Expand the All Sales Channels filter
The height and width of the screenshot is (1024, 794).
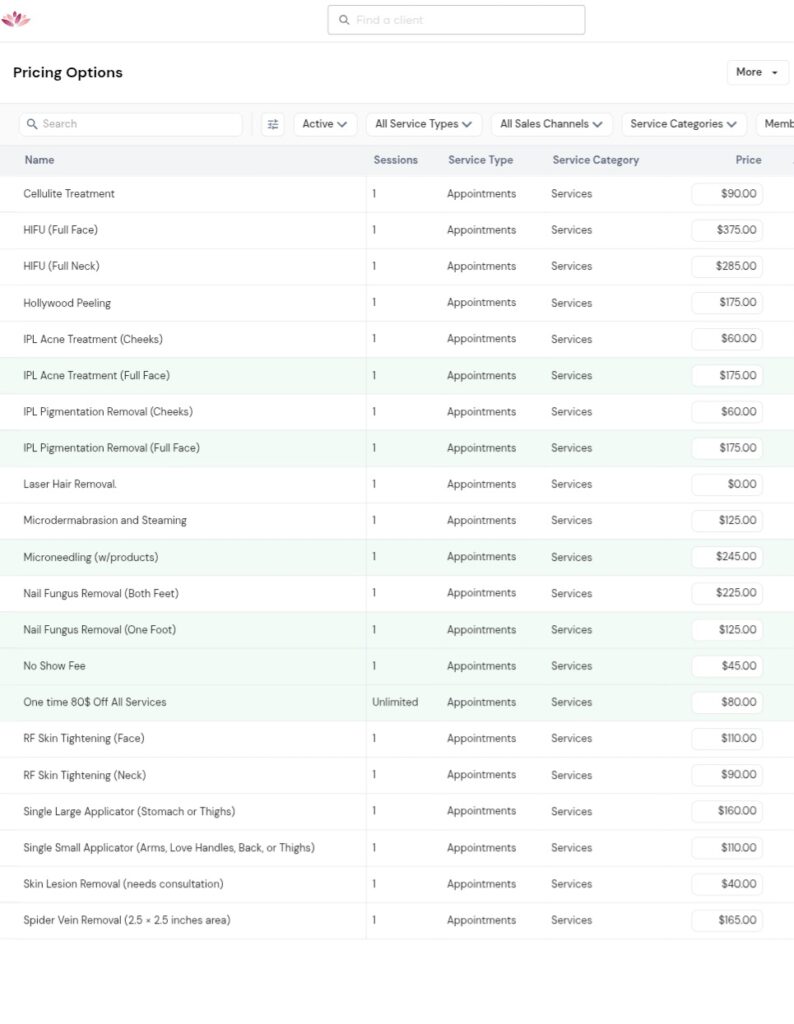pos(551,124)
